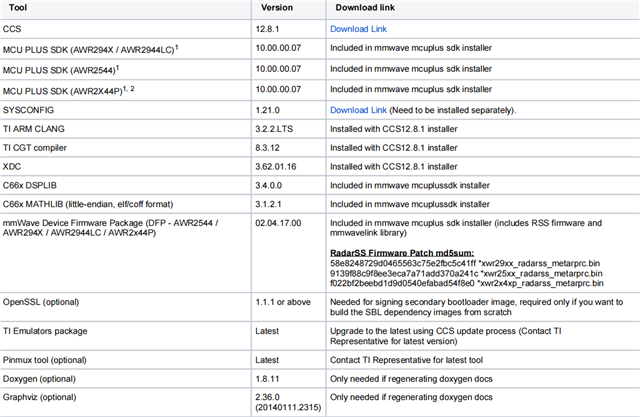Click Latest in the Pinmux tool row
Viewport: 640px width, 417px height.
[267, 360]
